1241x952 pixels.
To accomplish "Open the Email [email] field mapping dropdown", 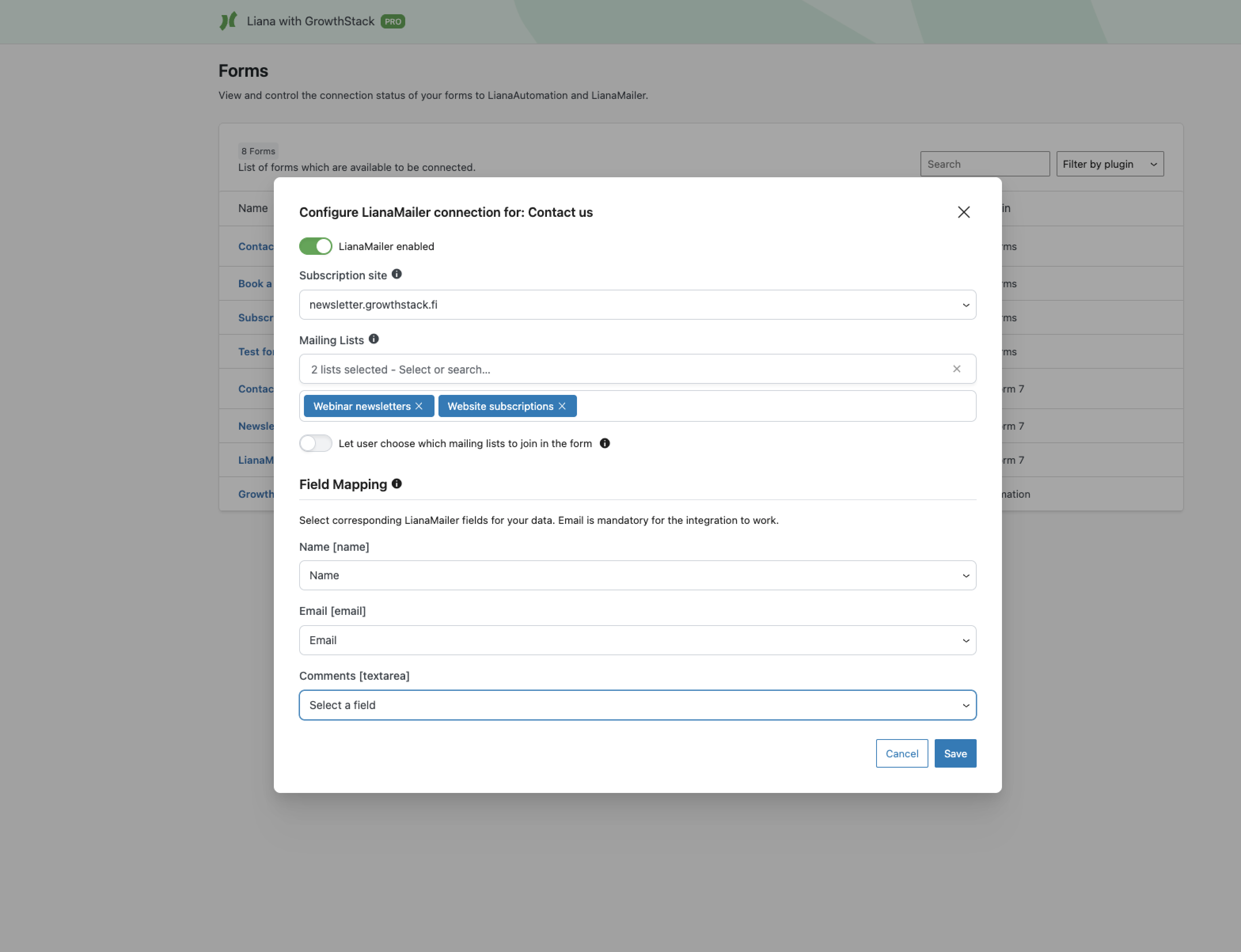I will pos(638,640).
